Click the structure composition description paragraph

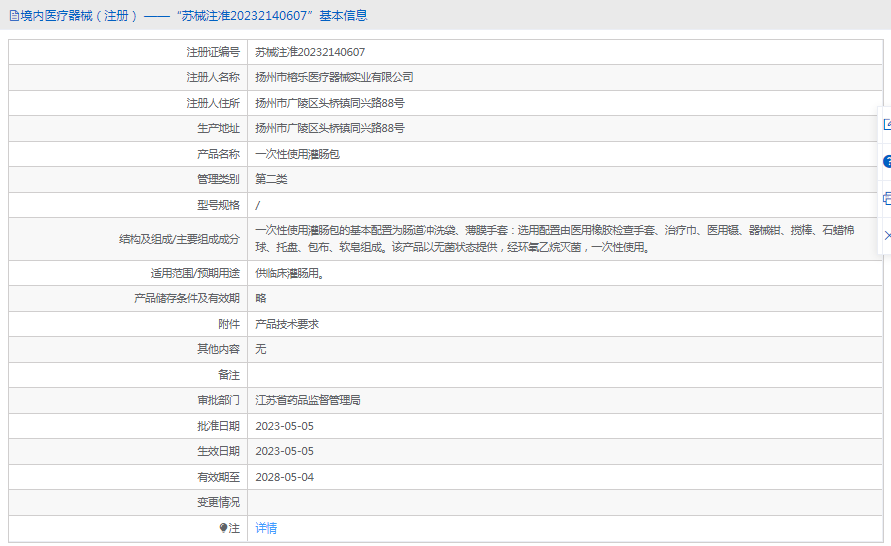[555, 239]
